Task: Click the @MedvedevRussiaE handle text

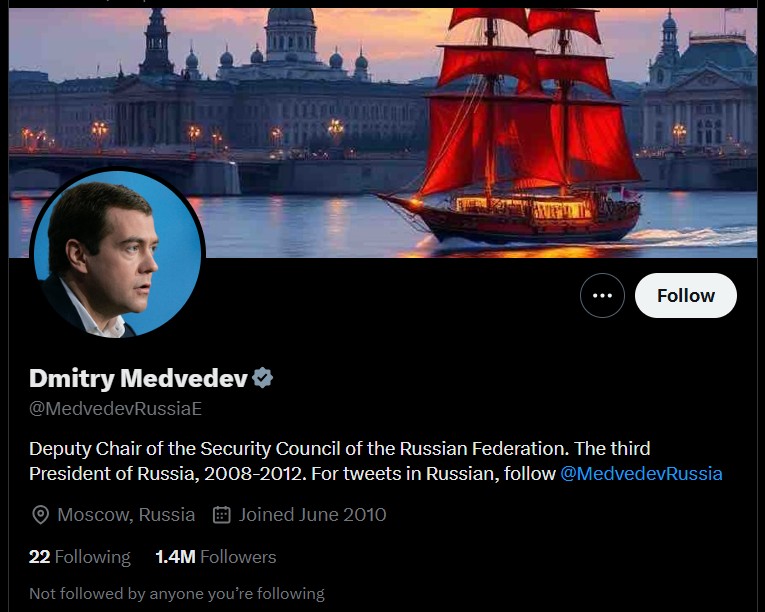Action: pos(115,409)
